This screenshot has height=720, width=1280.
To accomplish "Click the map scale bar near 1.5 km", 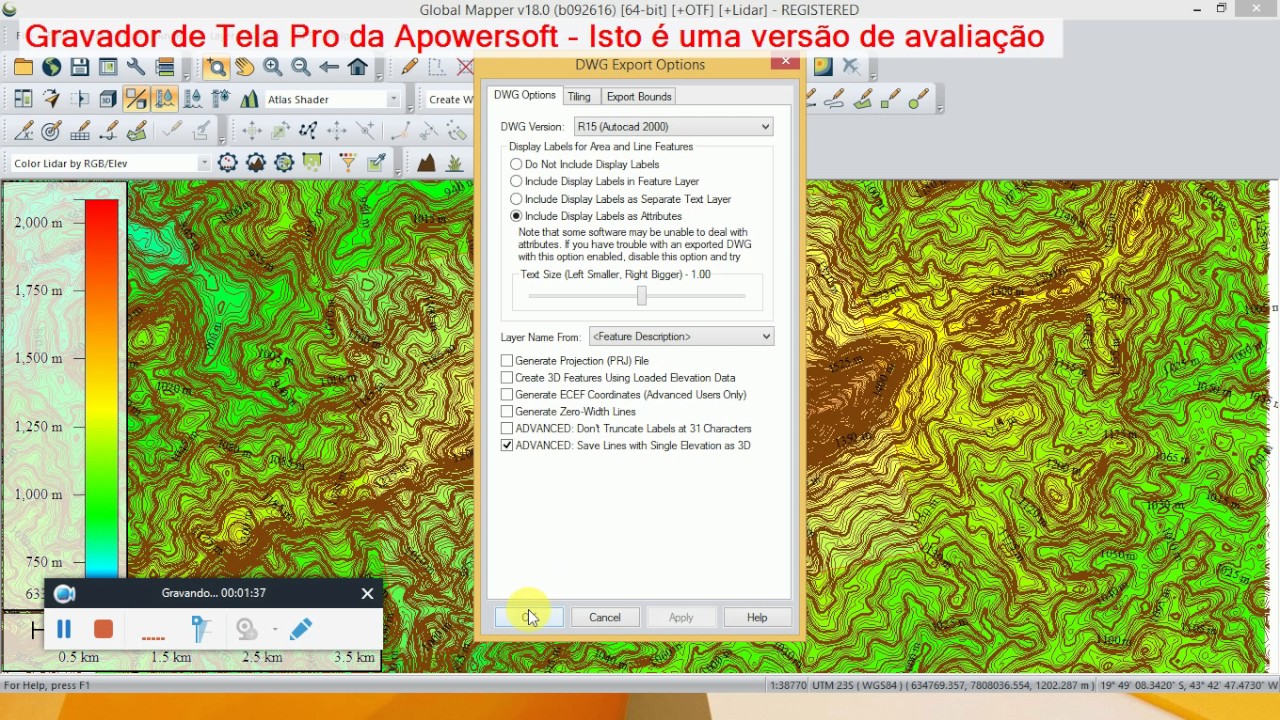I will click(171, 657).
